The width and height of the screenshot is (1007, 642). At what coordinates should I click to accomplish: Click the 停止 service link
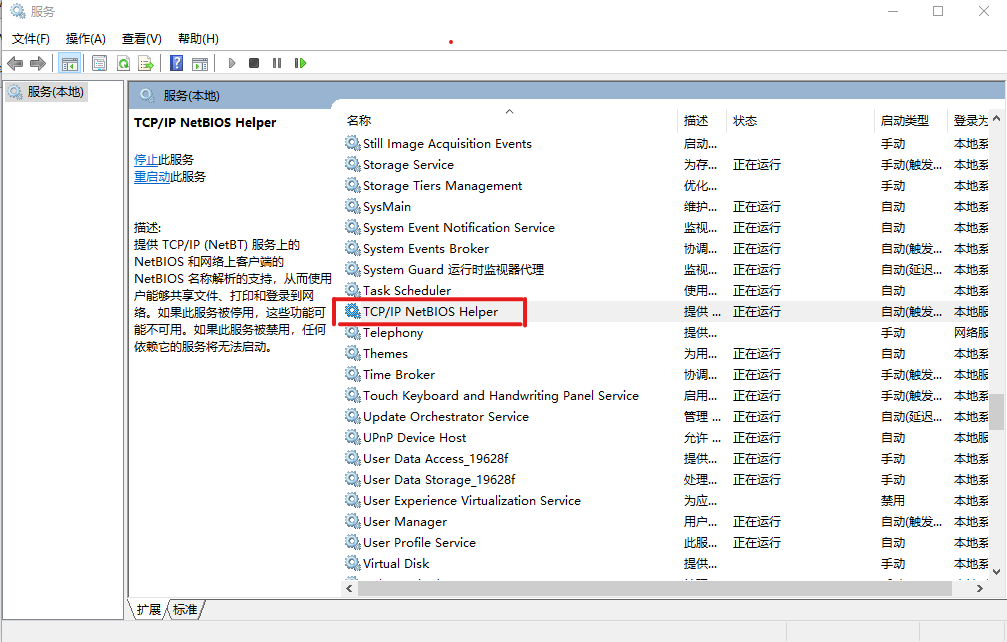click(146, 160)
